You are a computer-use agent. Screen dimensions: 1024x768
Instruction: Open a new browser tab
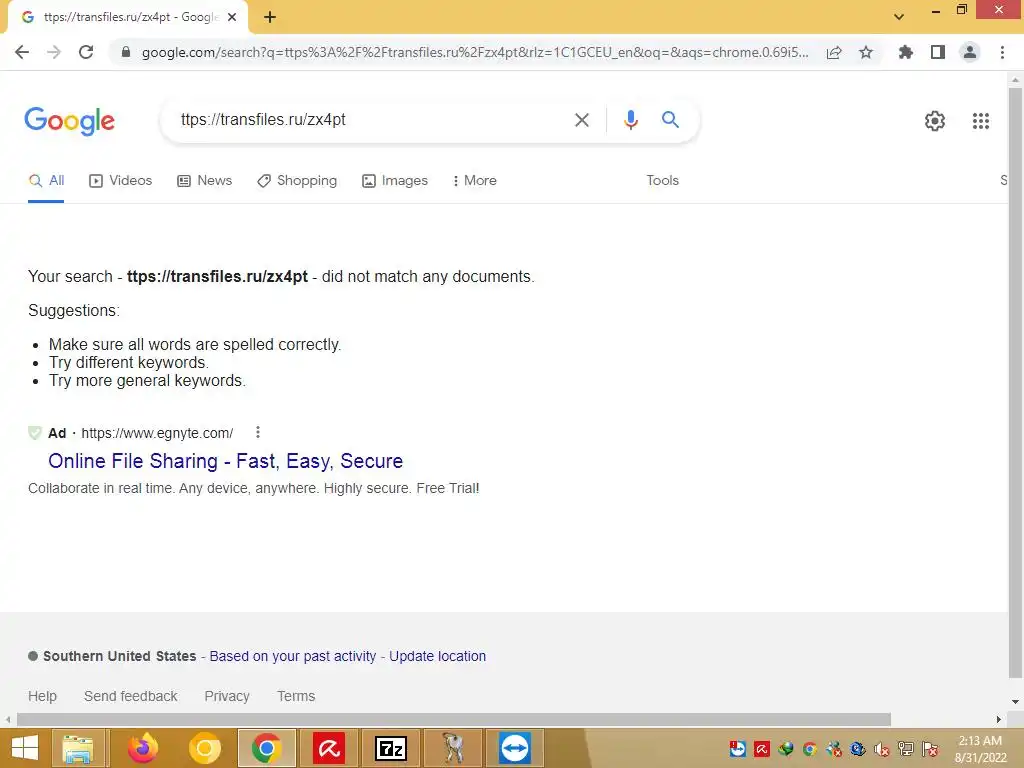(x=270, y=18)
